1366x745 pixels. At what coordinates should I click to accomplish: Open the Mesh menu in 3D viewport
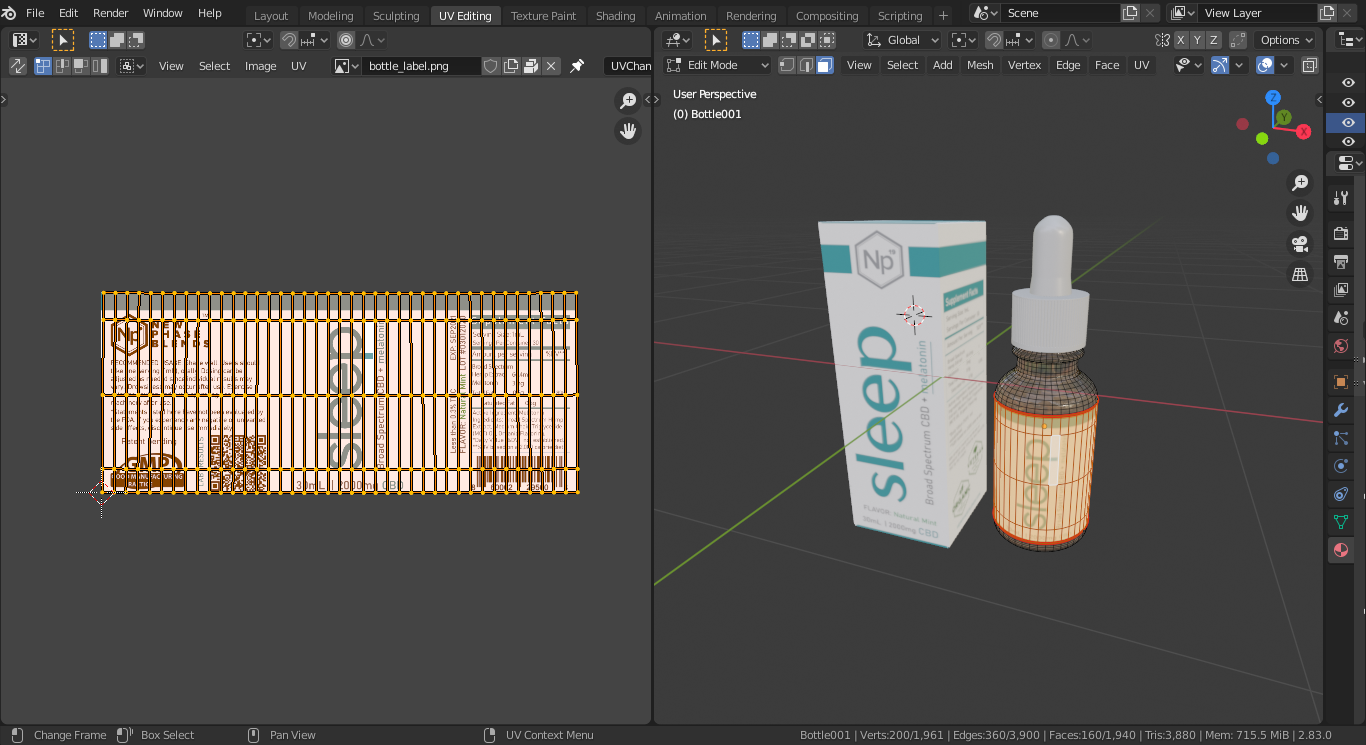980,65
